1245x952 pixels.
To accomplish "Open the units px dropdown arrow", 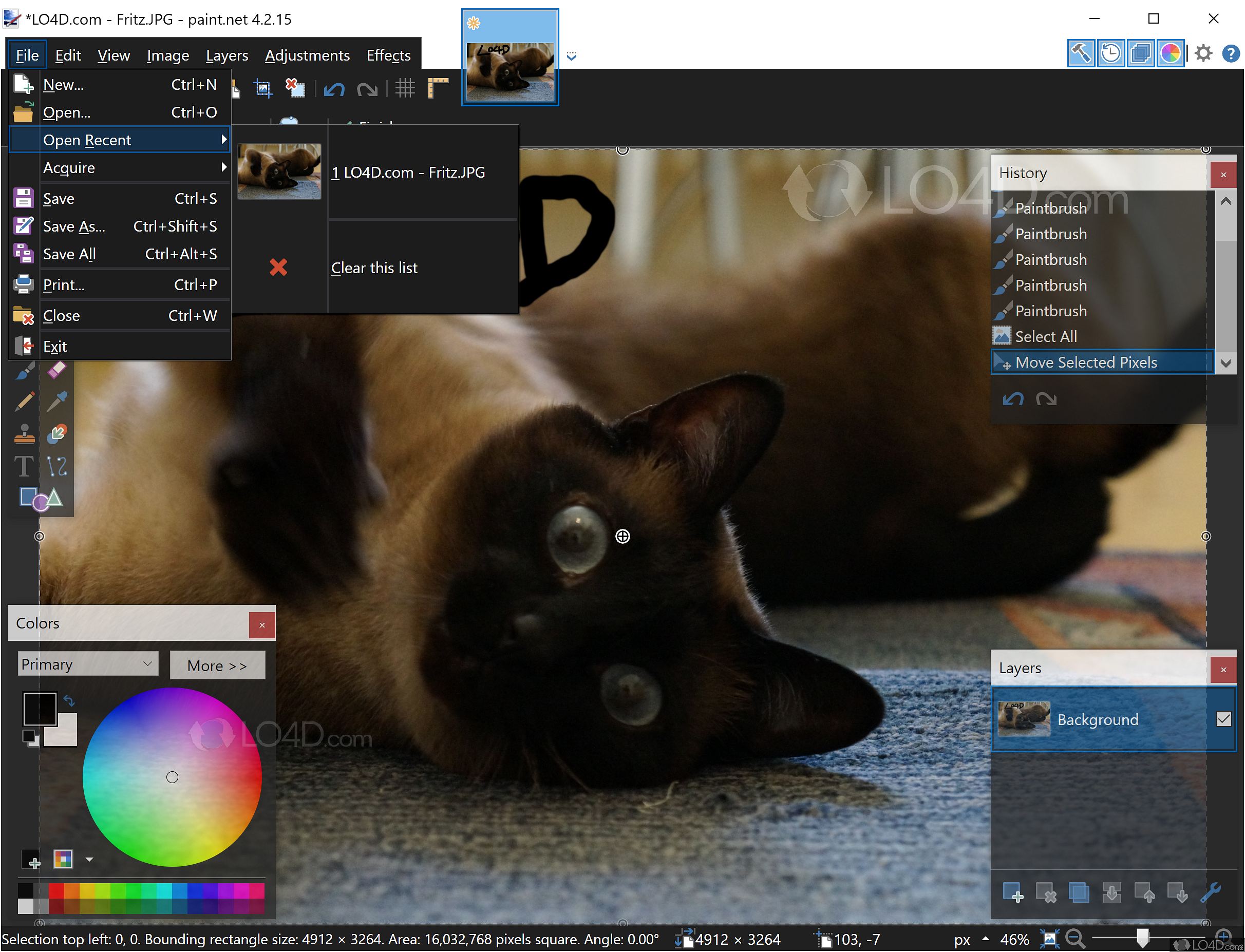I will pos(986,939).
